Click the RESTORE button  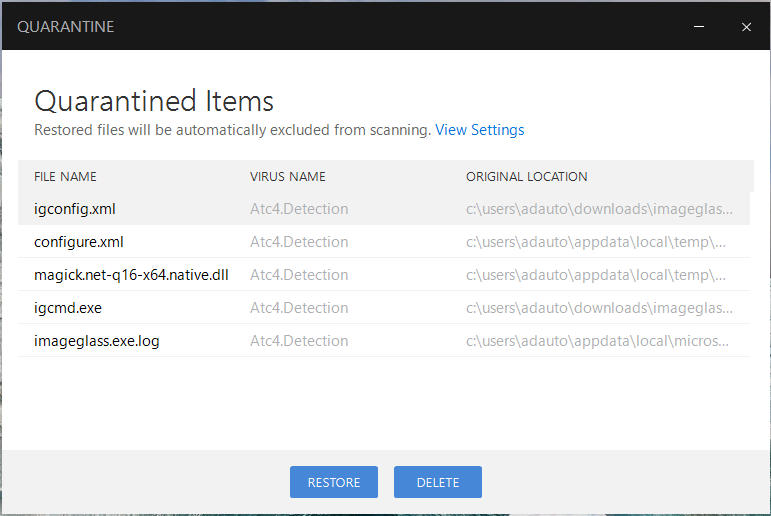pos(334,482)
